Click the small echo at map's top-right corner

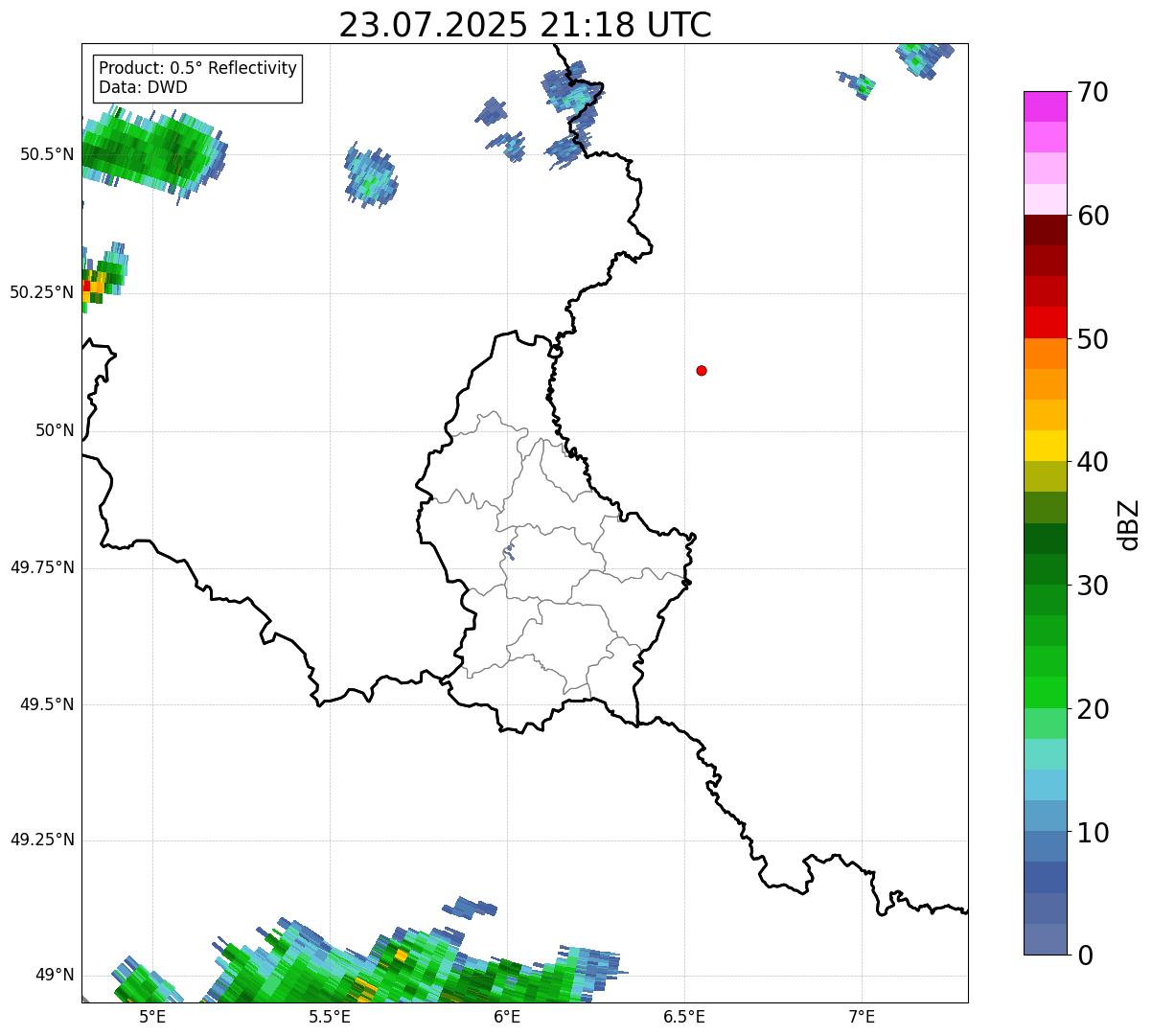click(923, 59)
